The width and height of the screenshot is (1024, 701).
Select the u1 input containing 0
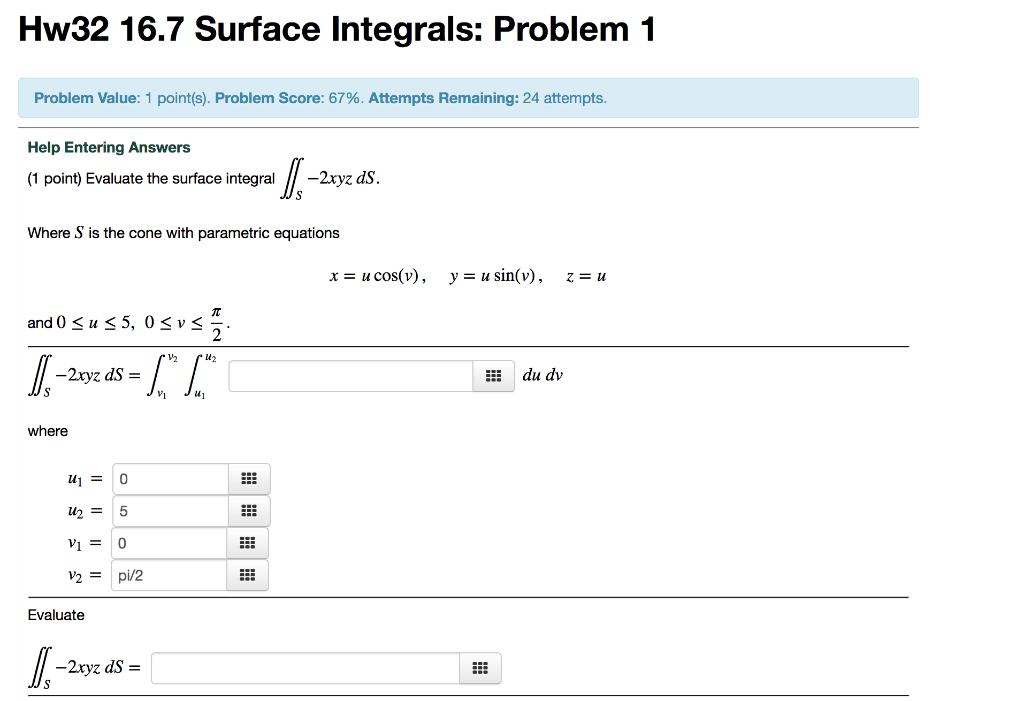click(x=168, y=479)
